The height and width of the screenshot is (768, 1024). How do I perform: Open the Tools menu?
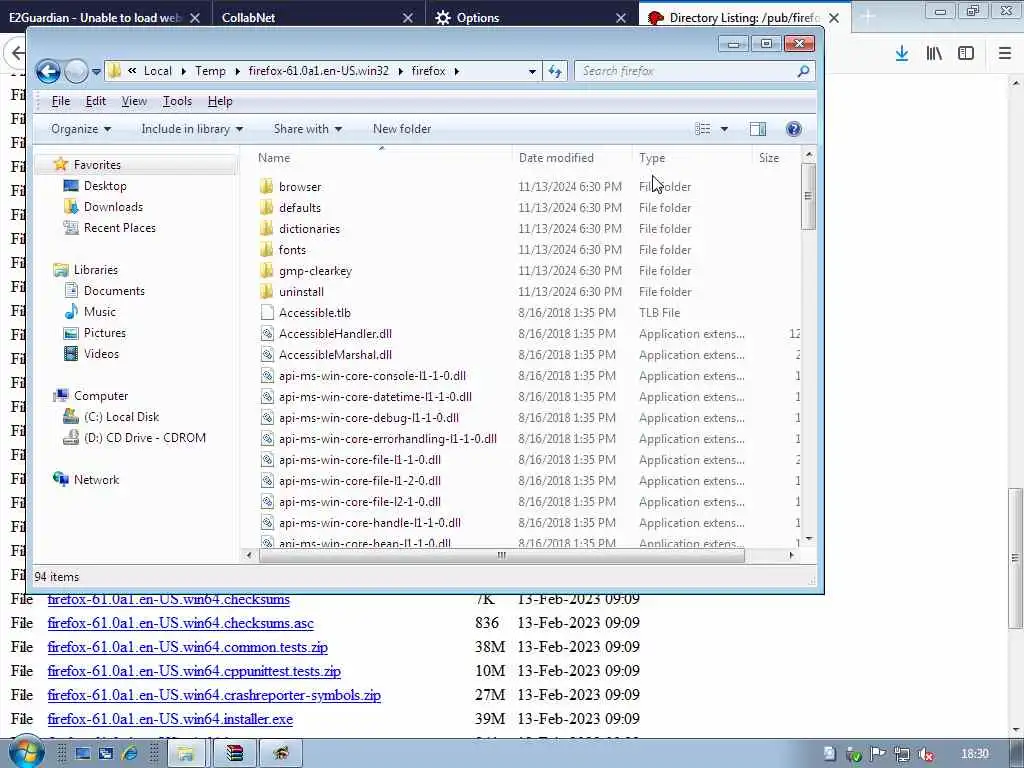coord(177,101)
